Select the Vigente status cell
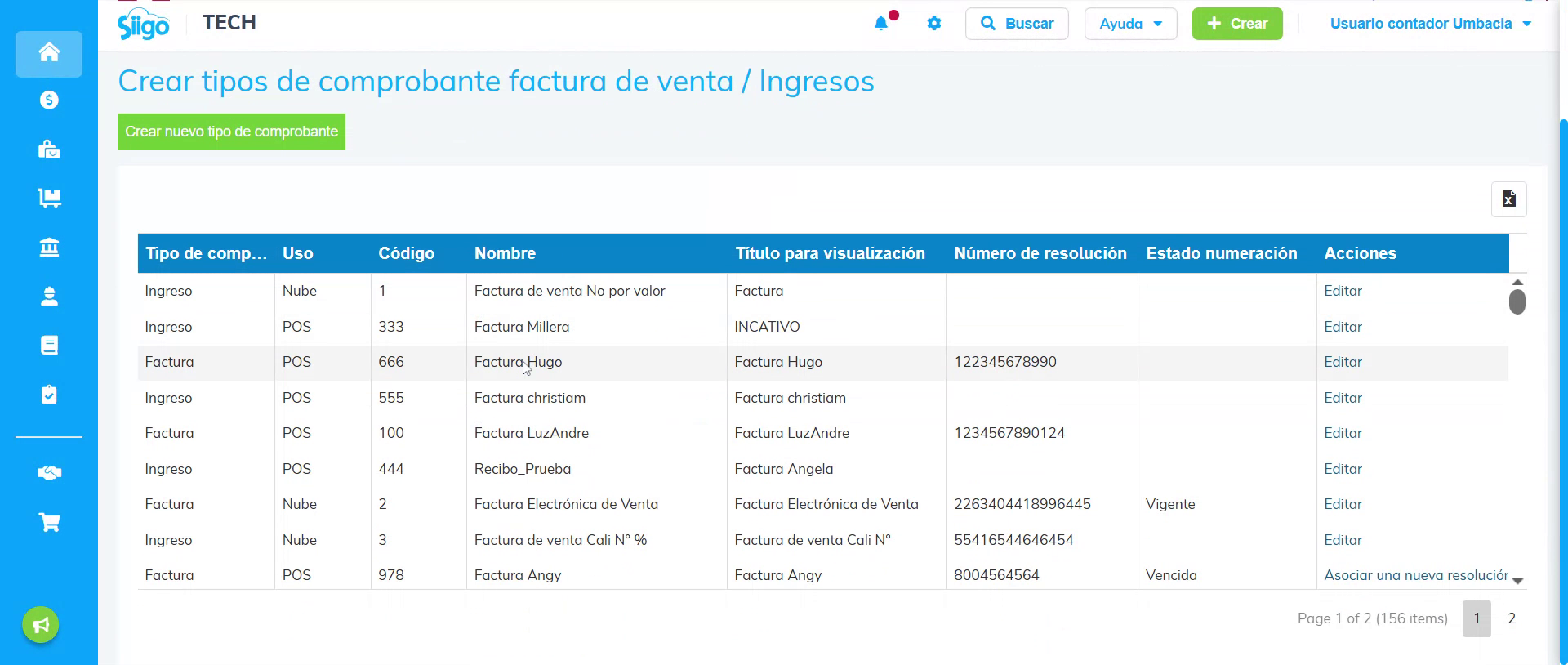This screenshot has height=665, width=1568. click(1227, 504)
